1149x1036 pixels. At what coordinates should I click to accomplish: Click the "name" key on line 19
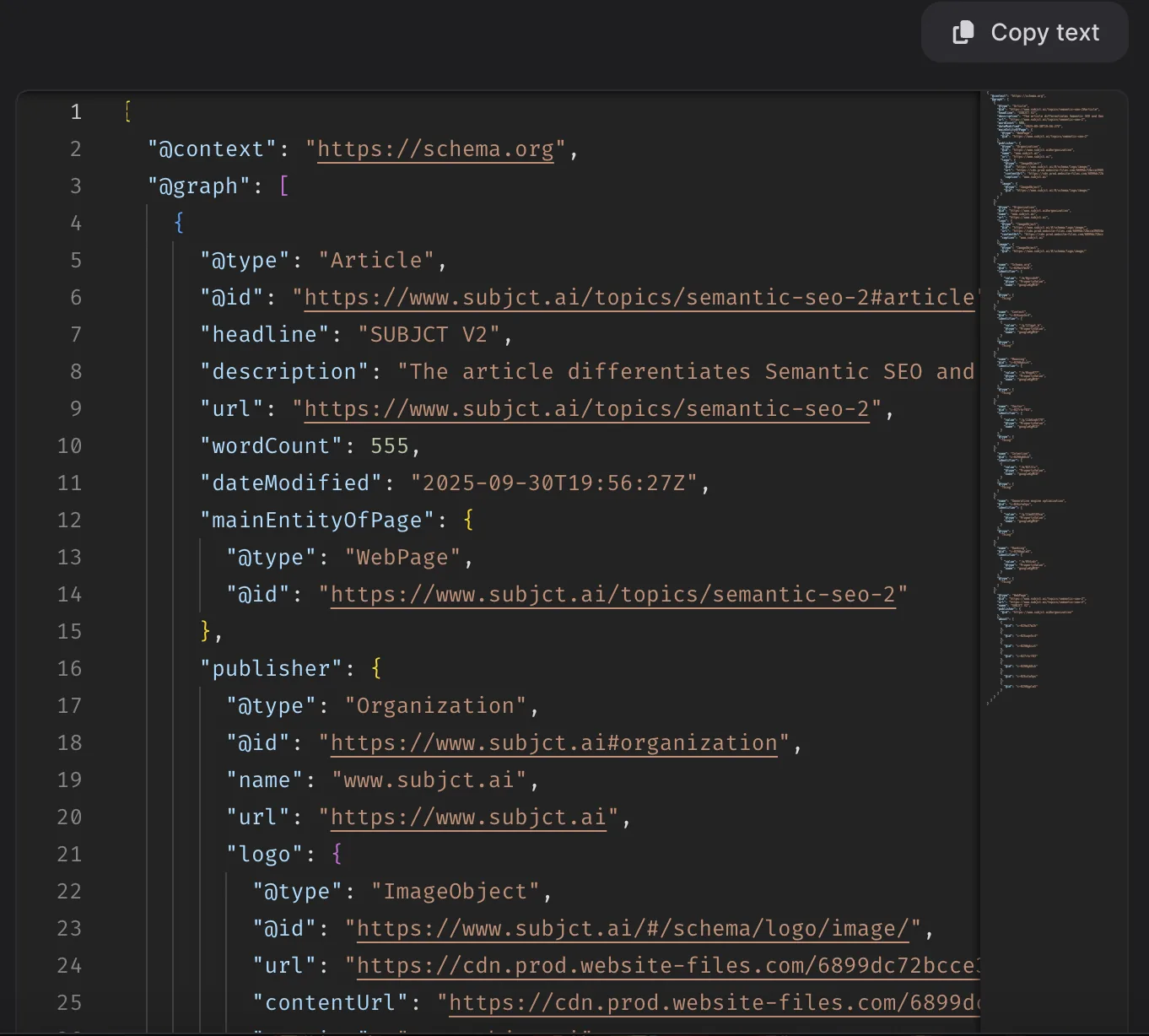tap(265, 780)
